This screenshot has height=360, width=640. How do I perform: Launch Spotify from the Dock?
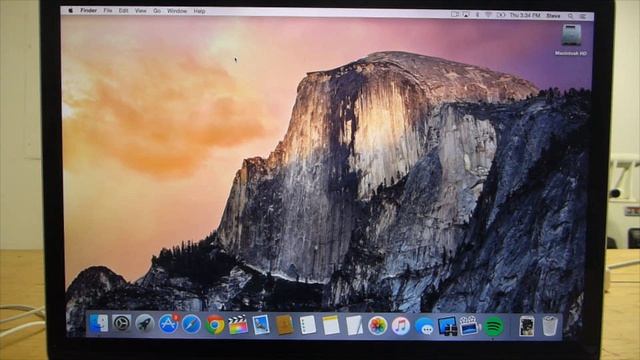tap(494, 326)
